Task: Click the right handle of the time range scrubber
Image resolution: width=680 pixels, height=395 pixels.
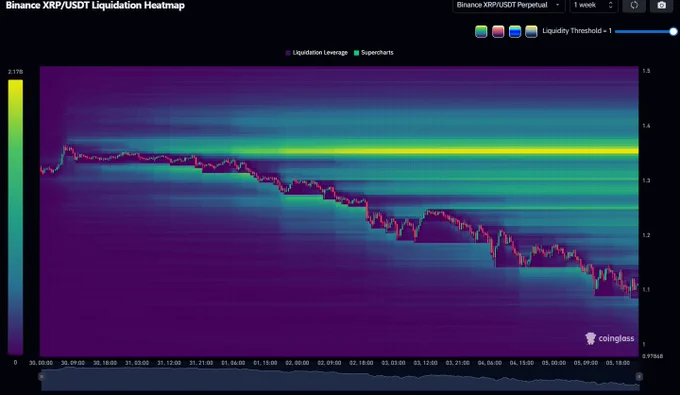Action: click(639, 376)
